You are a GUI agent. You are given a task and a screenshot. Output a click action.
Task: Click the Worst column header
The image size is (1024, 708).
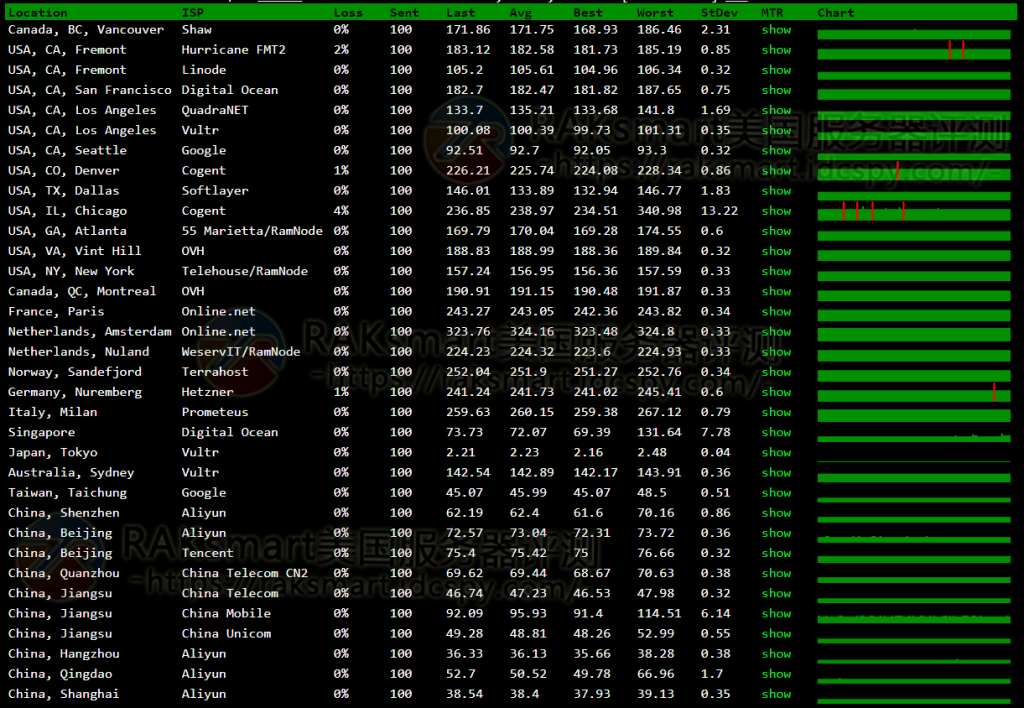tap(655, 12)
